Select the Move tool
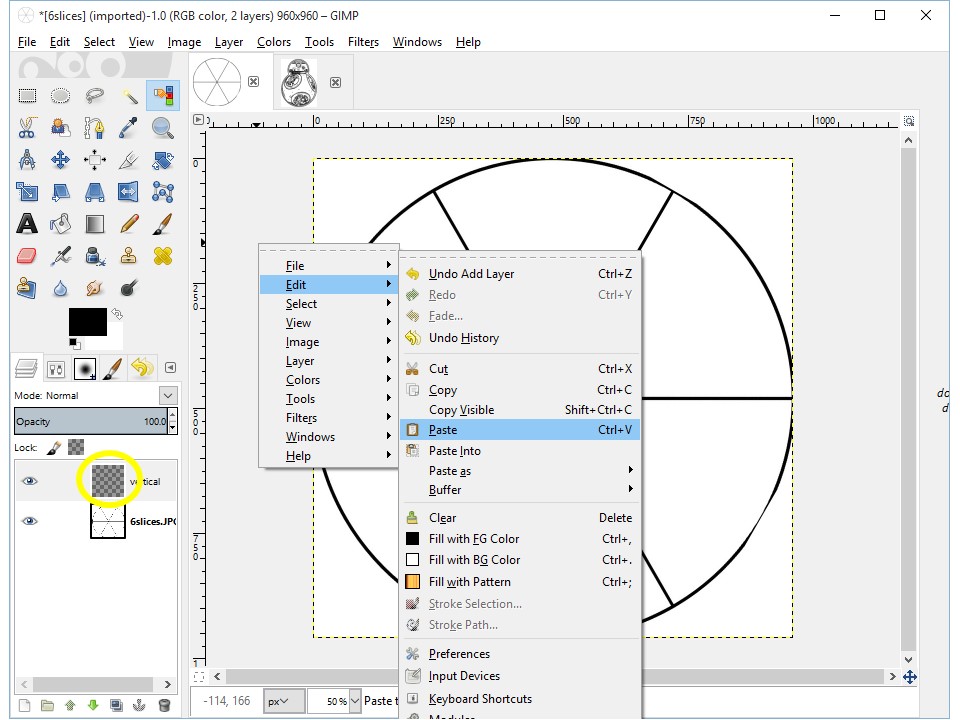Image resolution: width=960 pixels, height=720 pixels. (x=60, y=160)
